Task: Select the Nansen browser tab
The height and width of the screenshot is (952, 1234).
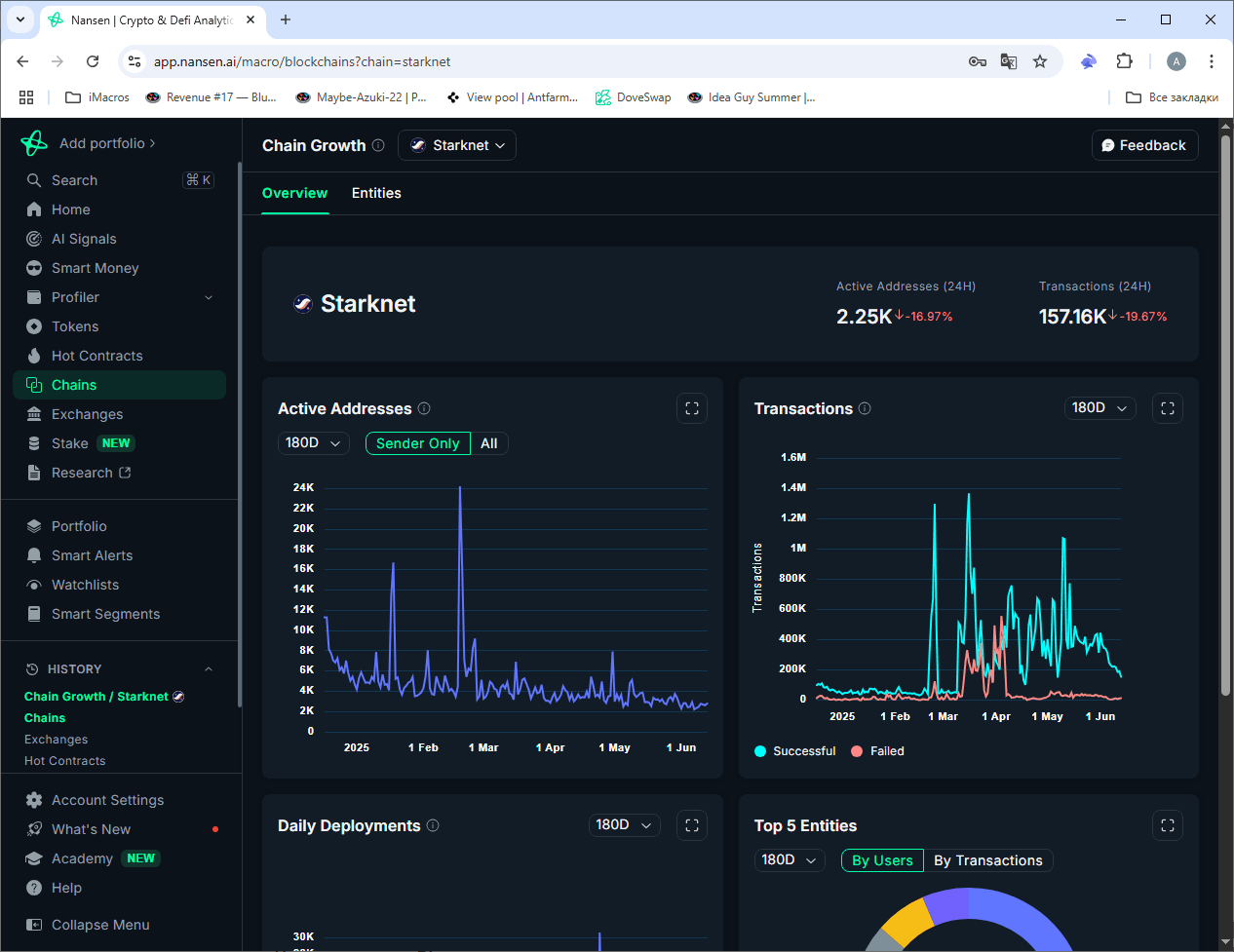Action: [x=152, y=19]
